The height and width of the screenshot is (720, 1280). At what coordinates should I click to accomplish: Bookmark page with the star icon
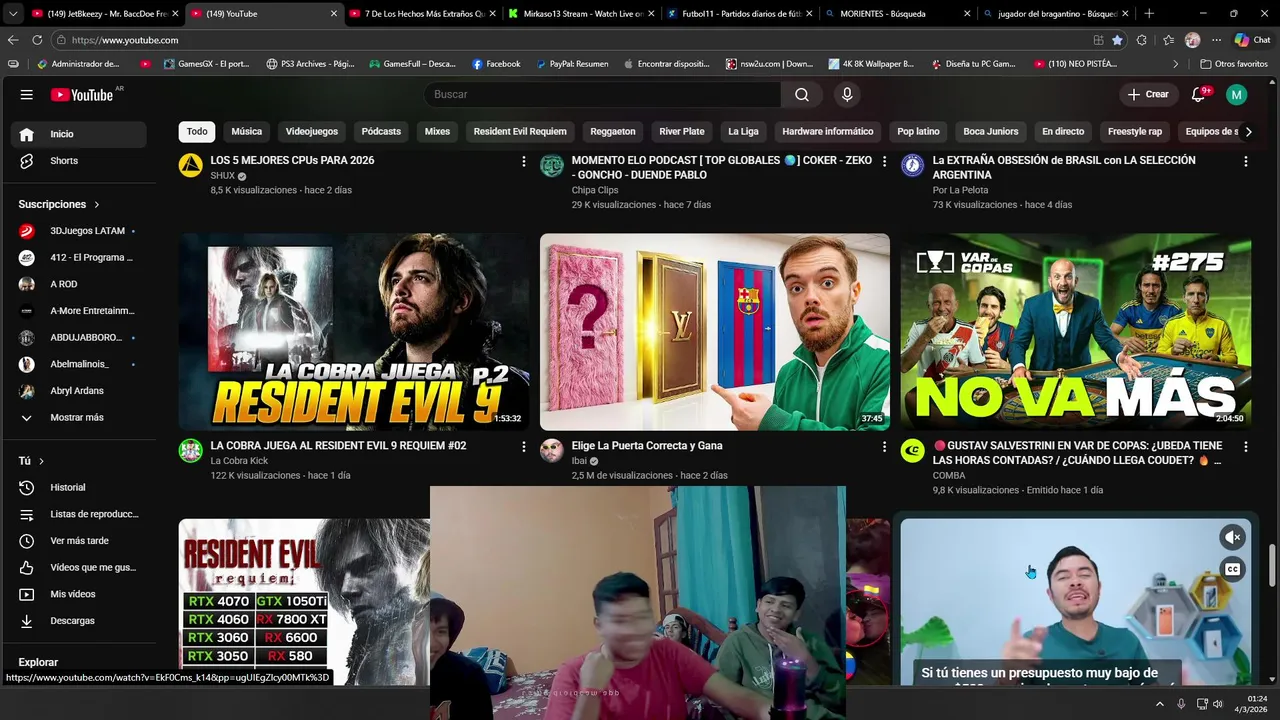tap(1117, 40)
